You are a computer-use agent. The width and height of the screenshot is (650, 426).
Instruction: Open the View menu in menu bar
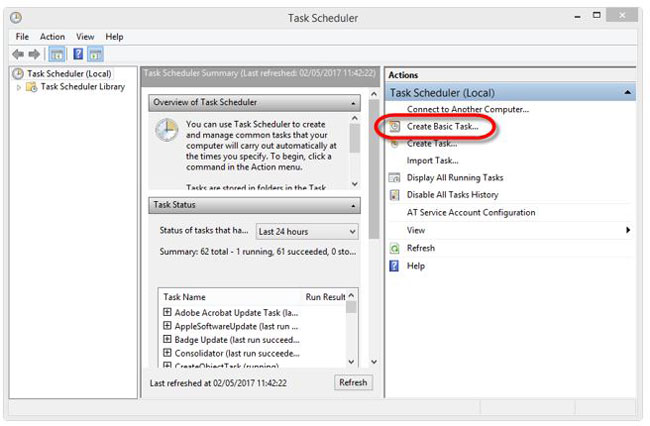tap(86, 37)
